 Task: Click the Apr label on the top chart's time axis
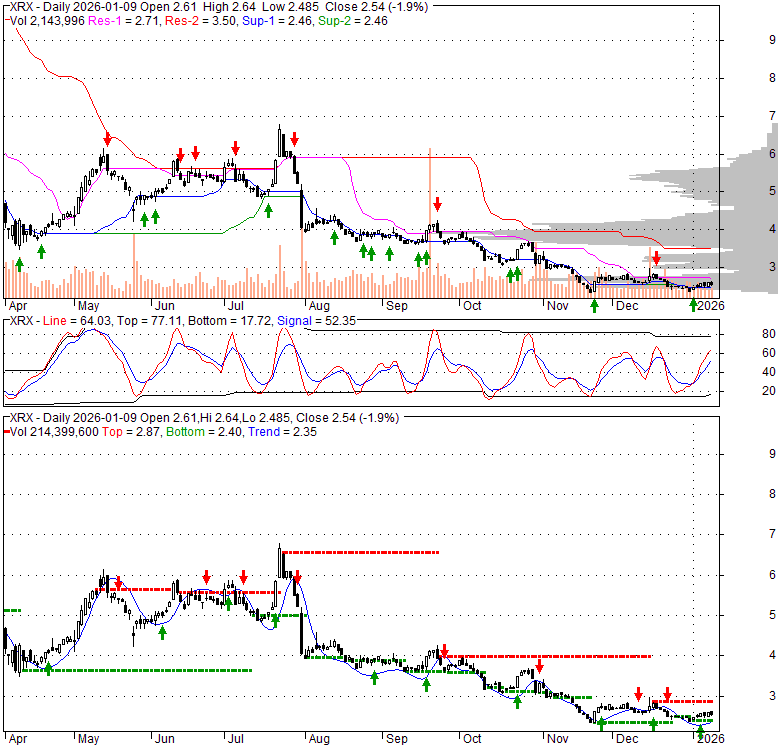[x=18, y=305]
